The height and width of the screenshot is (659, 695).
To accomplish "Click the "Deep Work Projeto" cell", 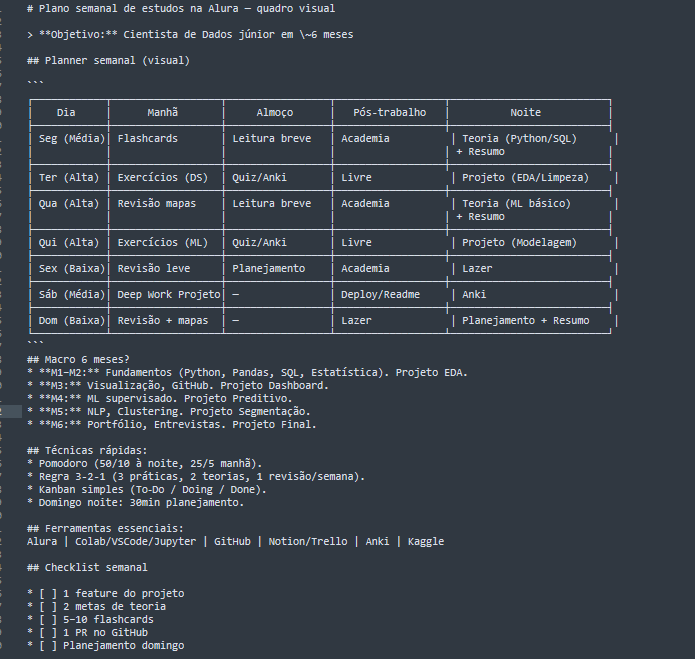I will coord(168,294).
